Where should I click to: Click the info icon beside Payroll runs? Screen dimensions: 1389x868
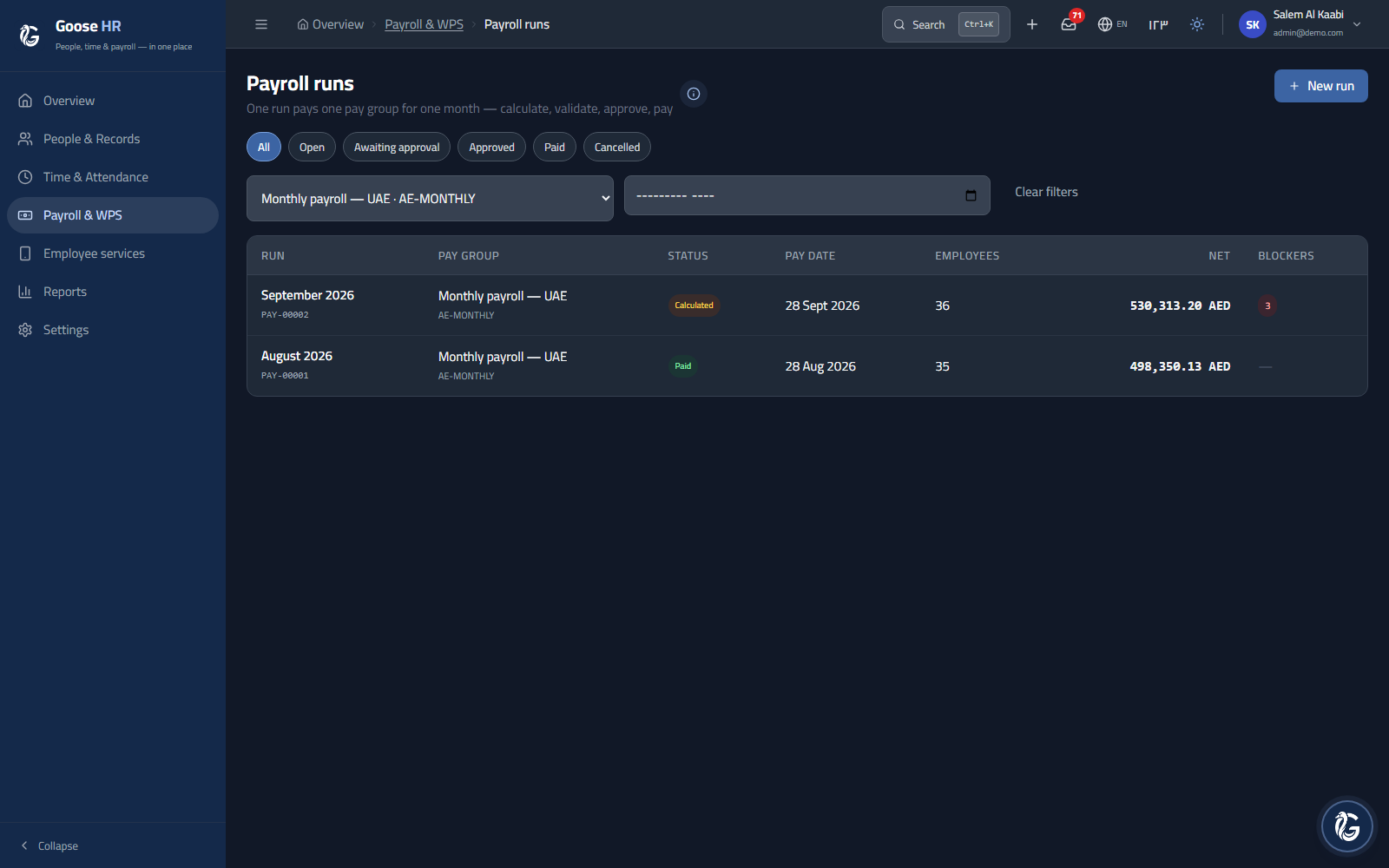pyautogui.click(x=694, y=94)
